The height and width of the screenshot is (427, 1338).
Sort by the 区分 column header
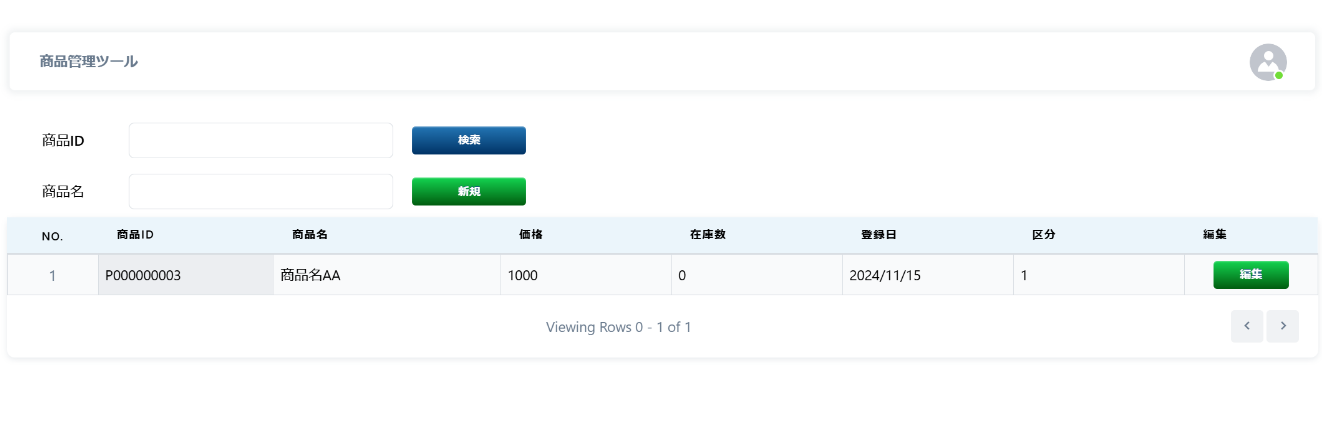click(1044, 235)
